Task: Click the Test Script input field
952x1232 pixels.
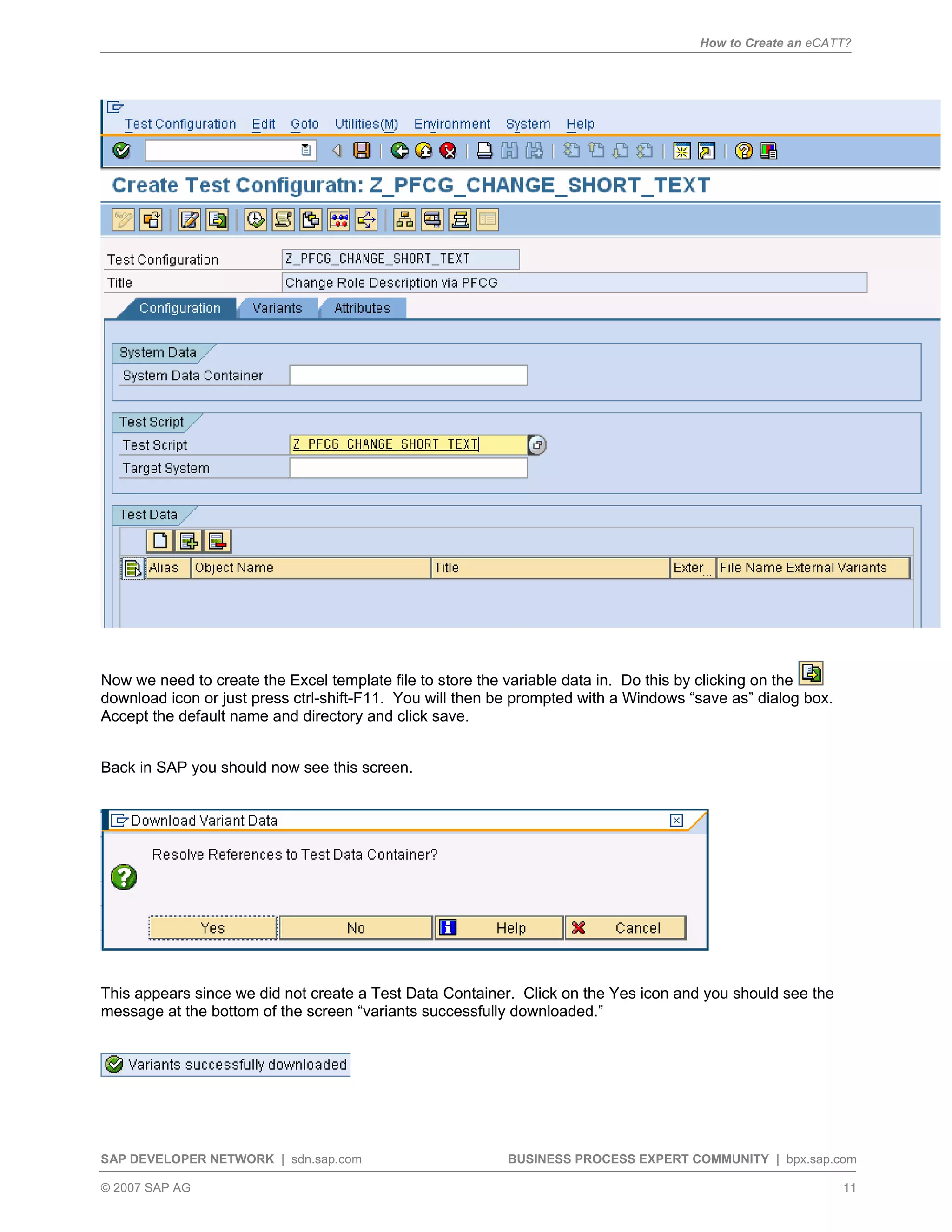Action: (408, 444)
